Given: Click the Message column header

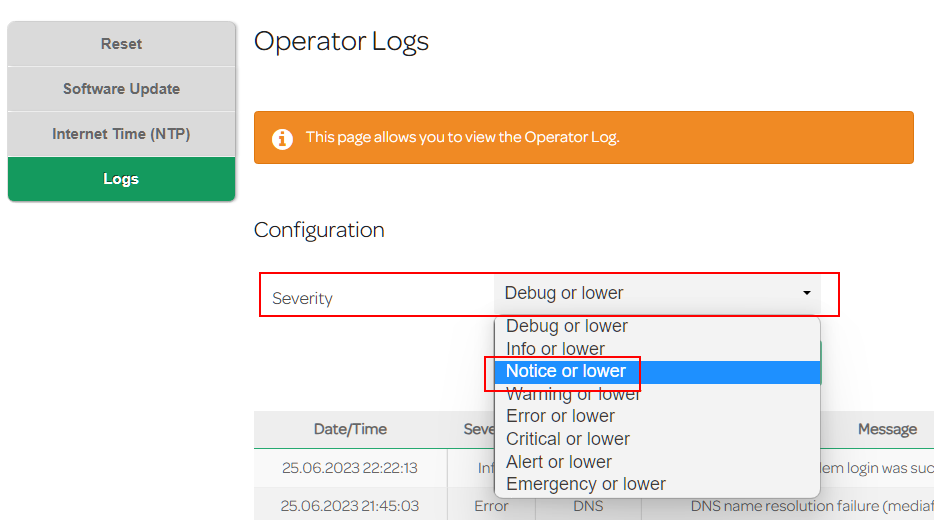Looking at the screenshot, I should 886,429.
